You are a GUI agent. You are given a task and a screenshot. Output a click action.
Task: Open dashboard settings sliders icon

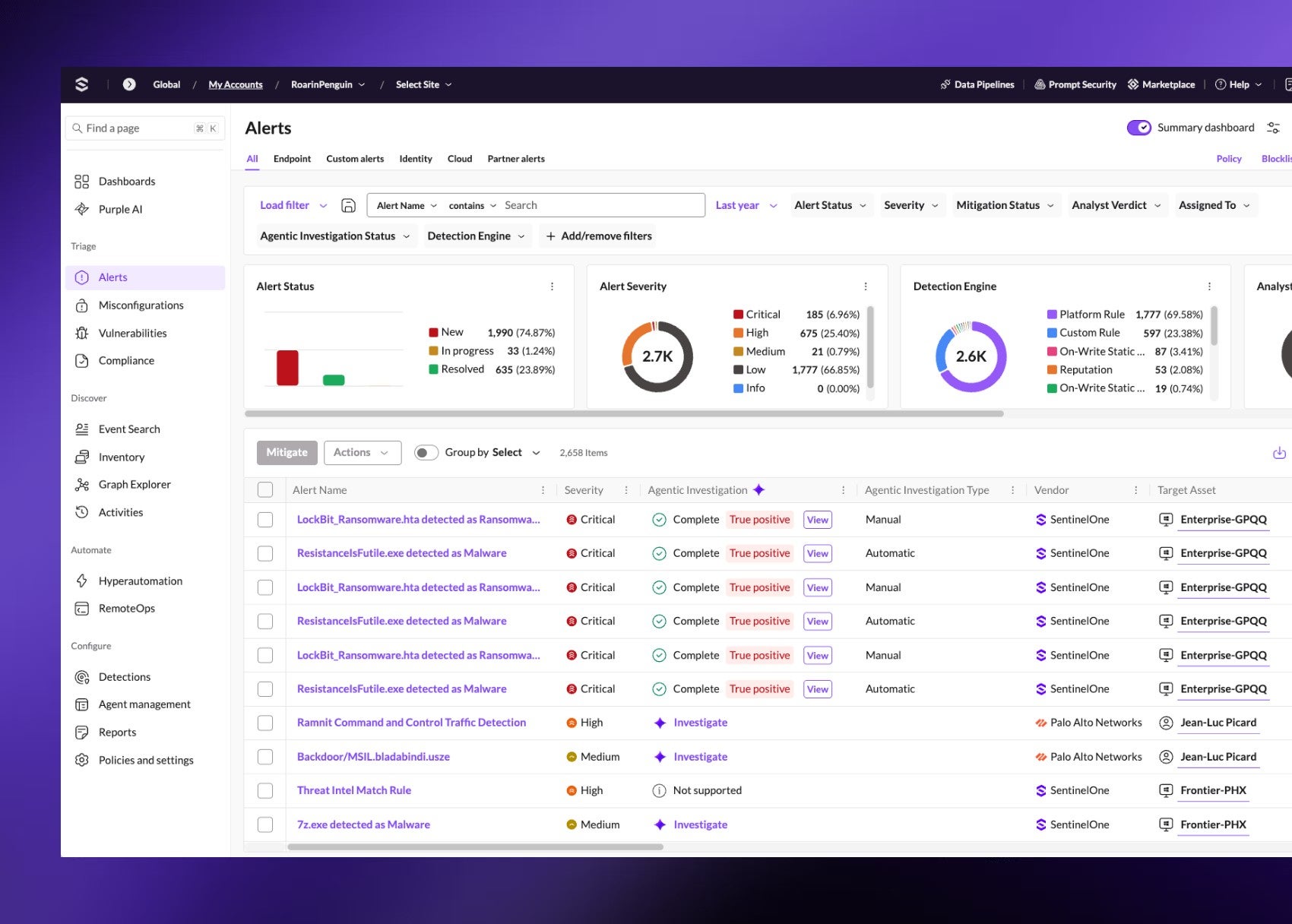pyautogui.click(x=1273, y=128)
